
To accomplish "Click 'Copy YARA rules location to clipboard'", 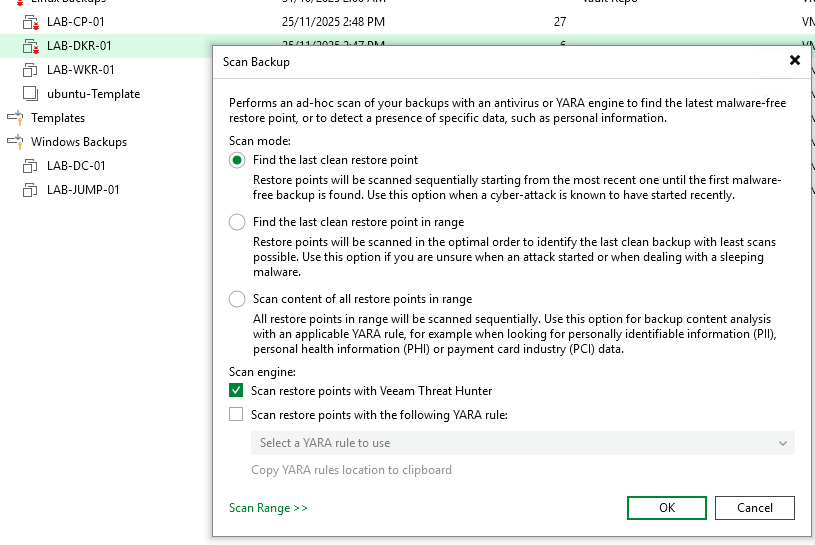I will click(351, 470).
